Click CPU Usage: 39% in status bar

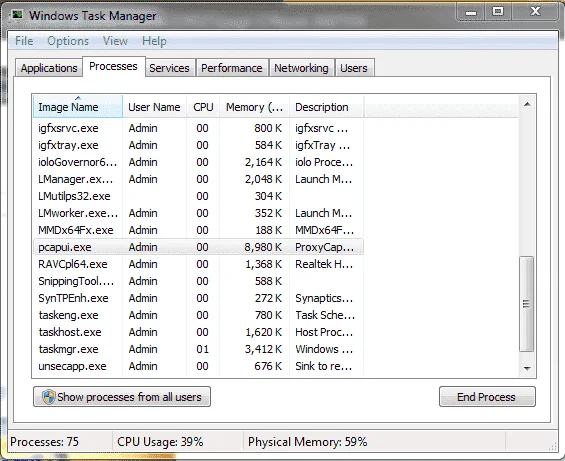[x=160, y=442]
